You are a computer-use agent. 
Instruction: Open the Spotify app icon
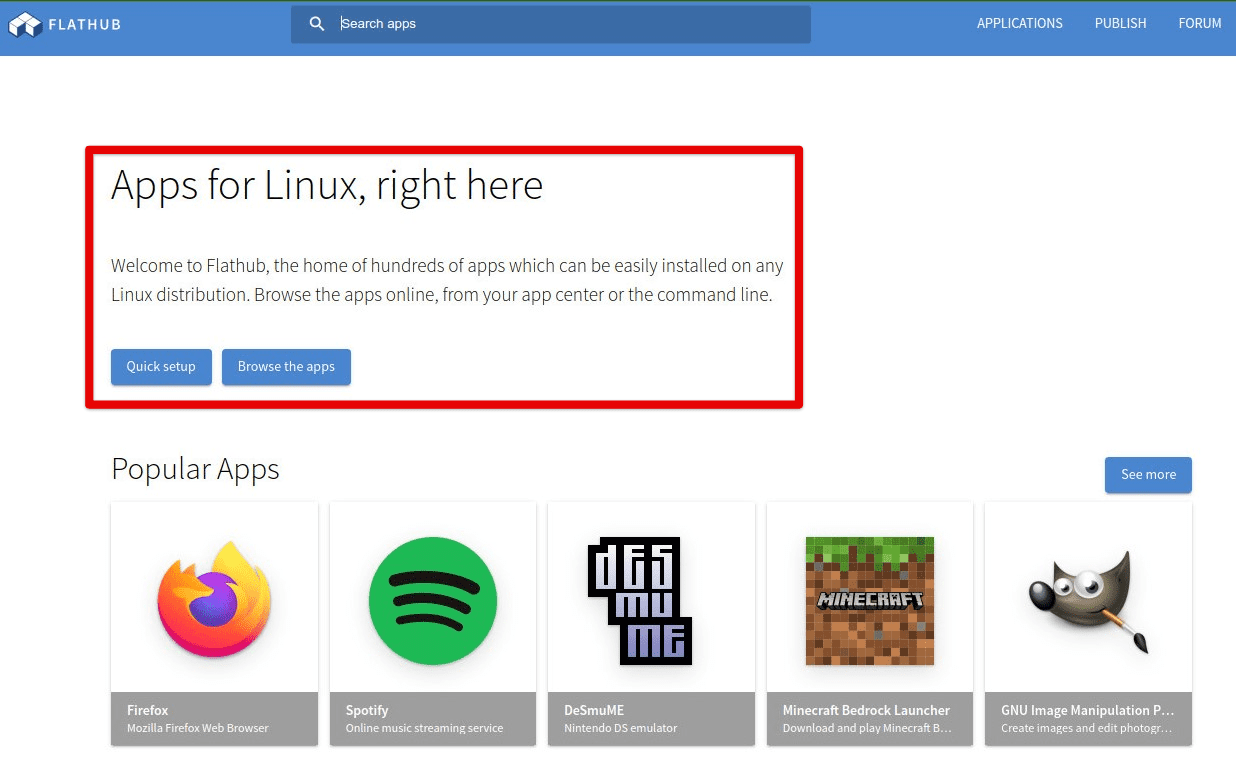point(432,598)
